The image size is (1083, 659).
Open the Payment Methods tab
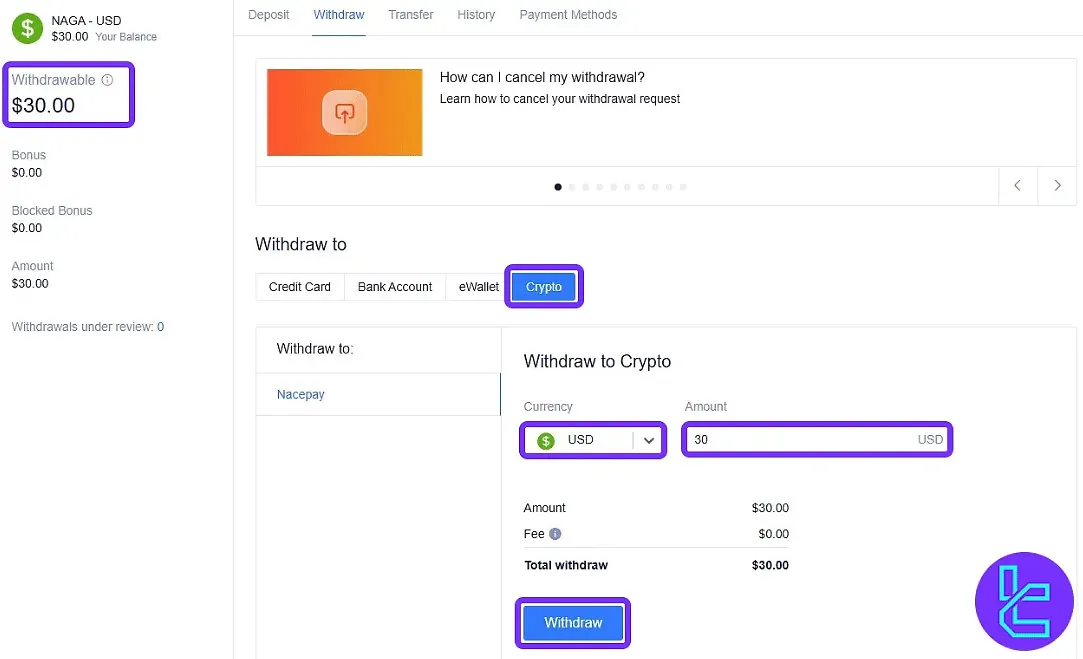568,15
